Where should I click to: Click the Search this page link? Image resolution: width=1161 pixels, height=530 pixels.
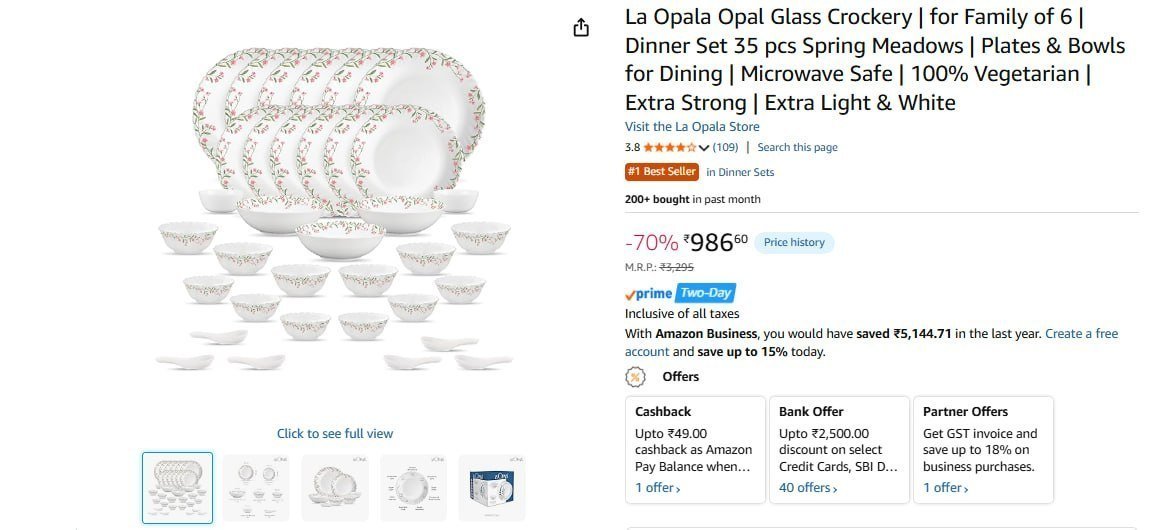click(797, 147)
